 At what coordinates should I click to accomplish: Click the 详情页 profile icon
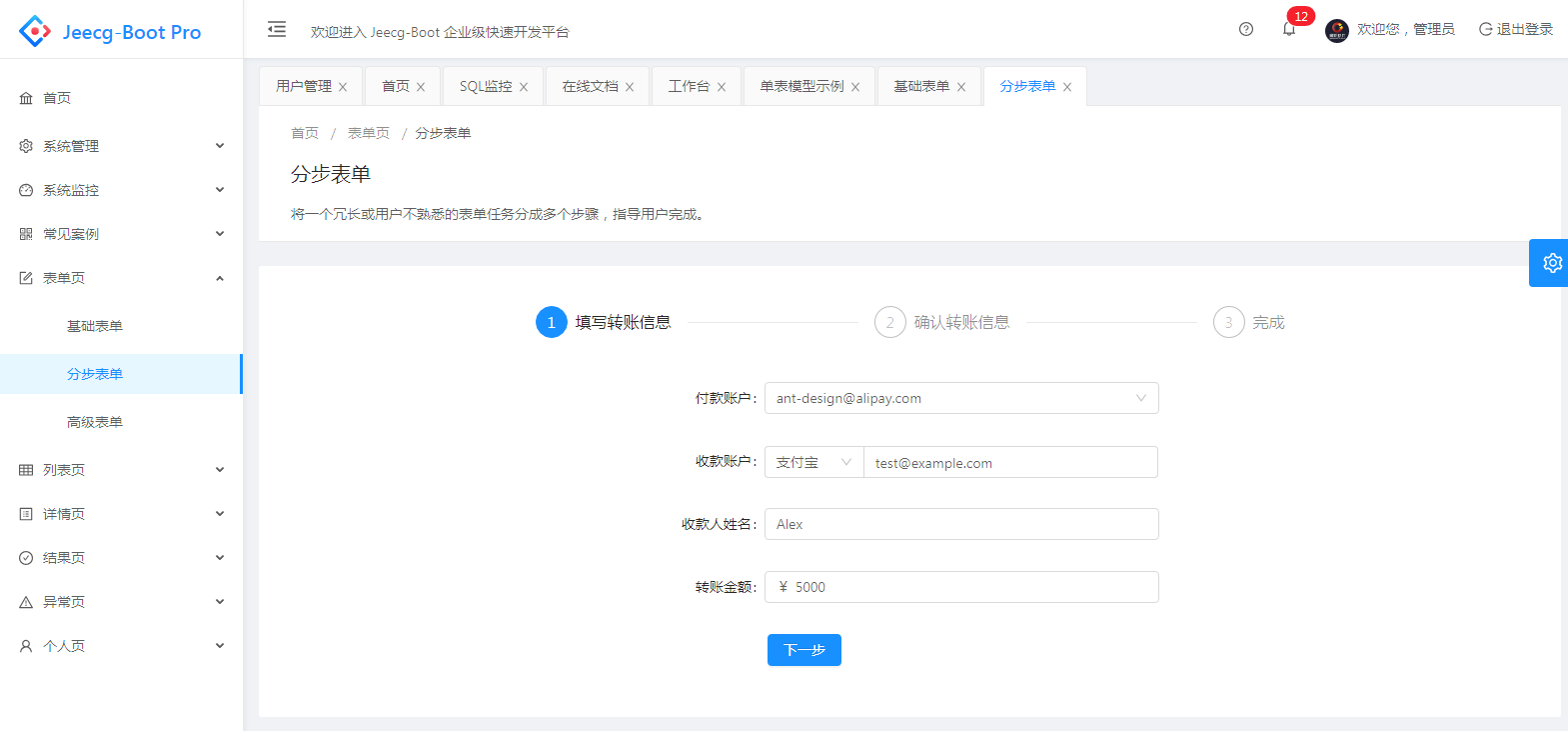26,514
